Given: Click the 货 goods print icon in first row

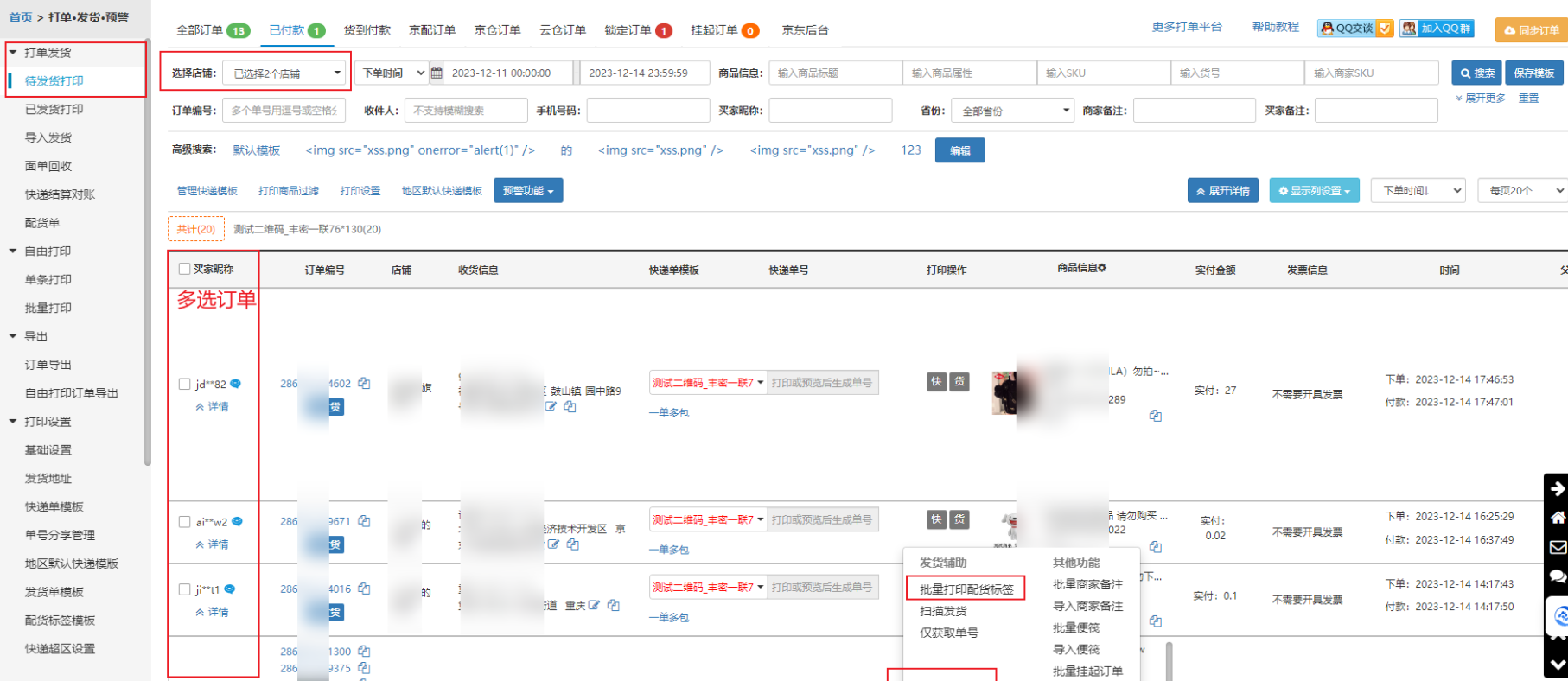Looking at the screenshot, I should (x=959, y=382).
